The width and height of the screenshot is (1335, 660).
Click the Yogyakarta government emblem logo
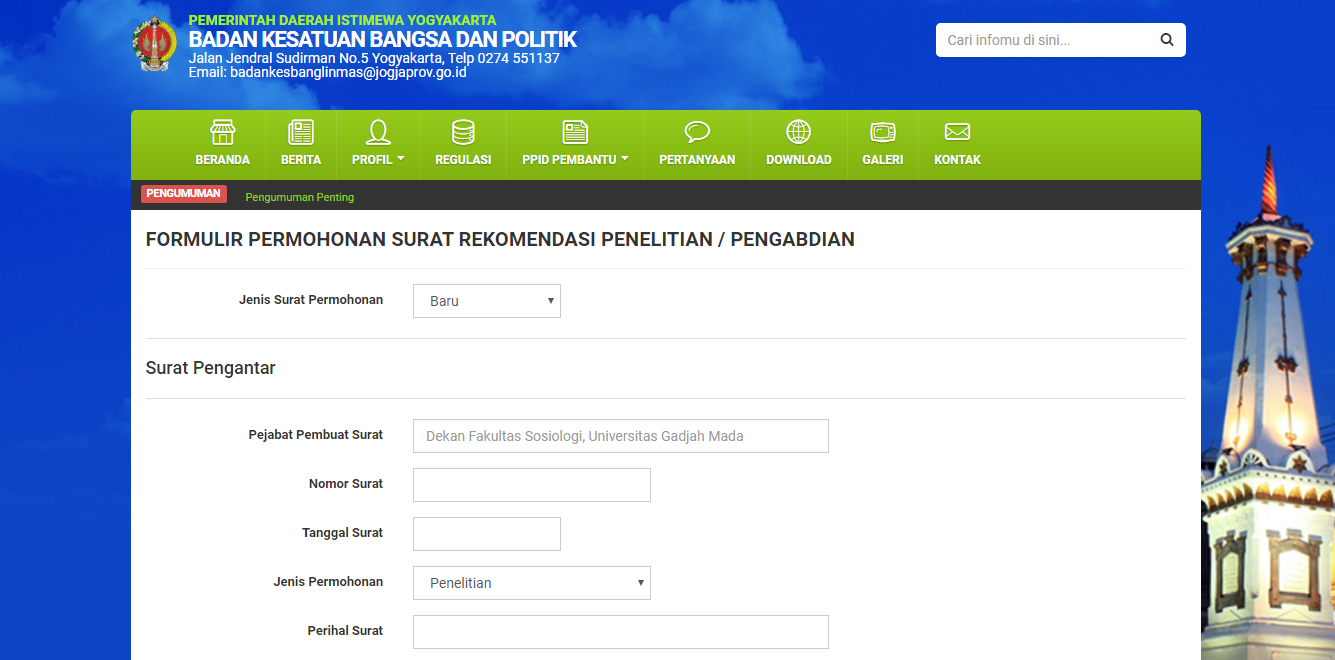point(154,44)
